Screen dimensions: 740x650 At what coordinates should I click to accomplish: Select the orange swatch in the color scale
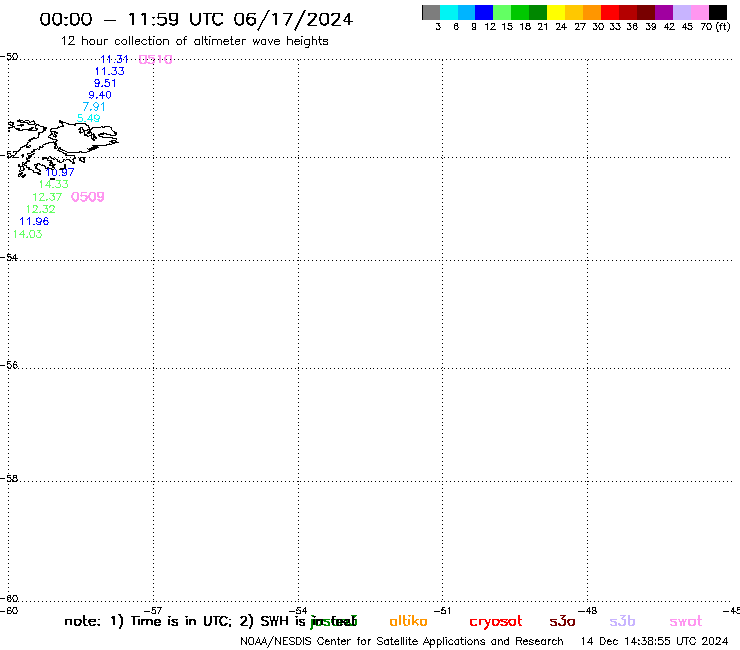tap(592, 12)
